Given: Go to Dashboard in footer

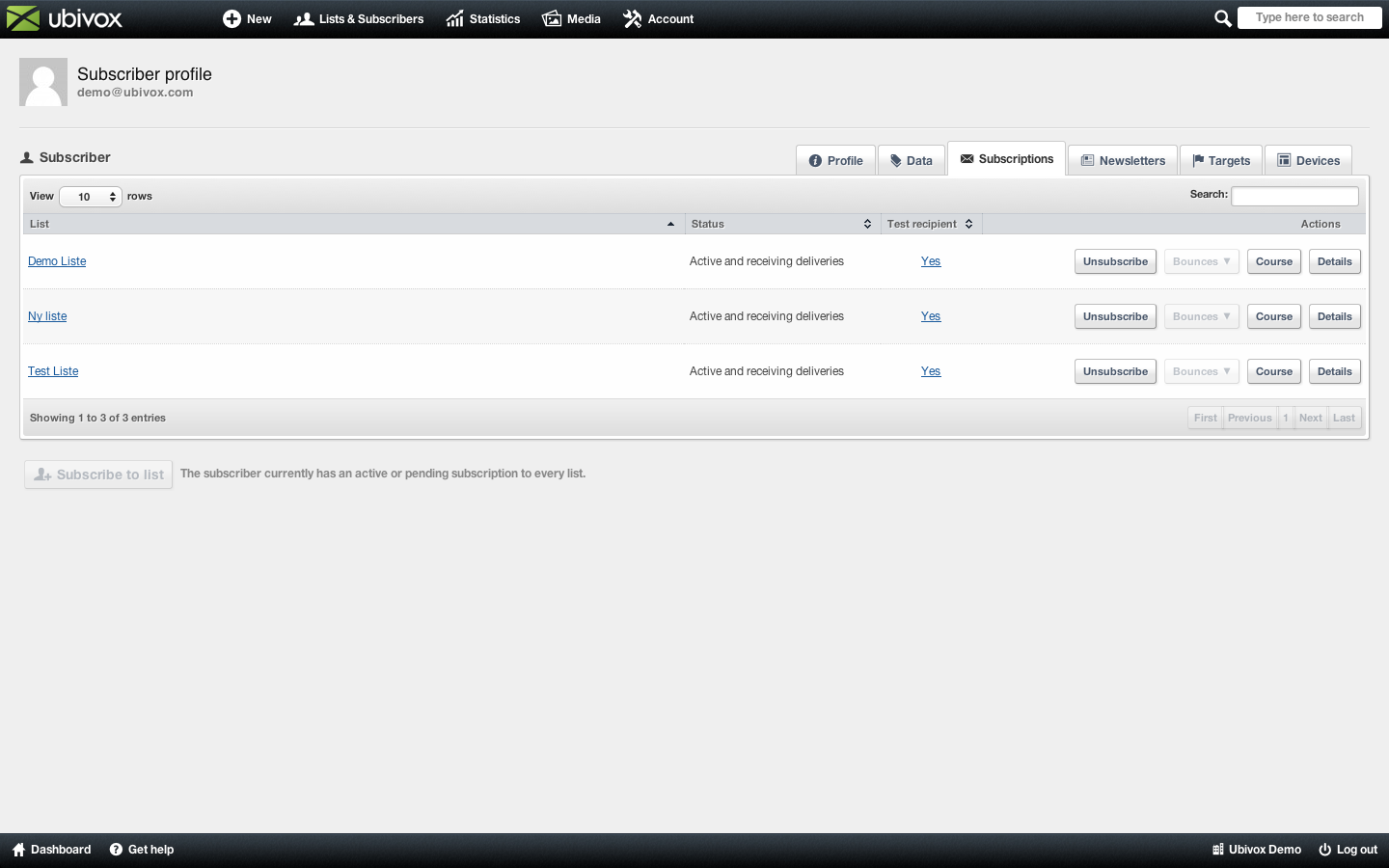Looking at the screenshot, I should click(x=51, y=850).
